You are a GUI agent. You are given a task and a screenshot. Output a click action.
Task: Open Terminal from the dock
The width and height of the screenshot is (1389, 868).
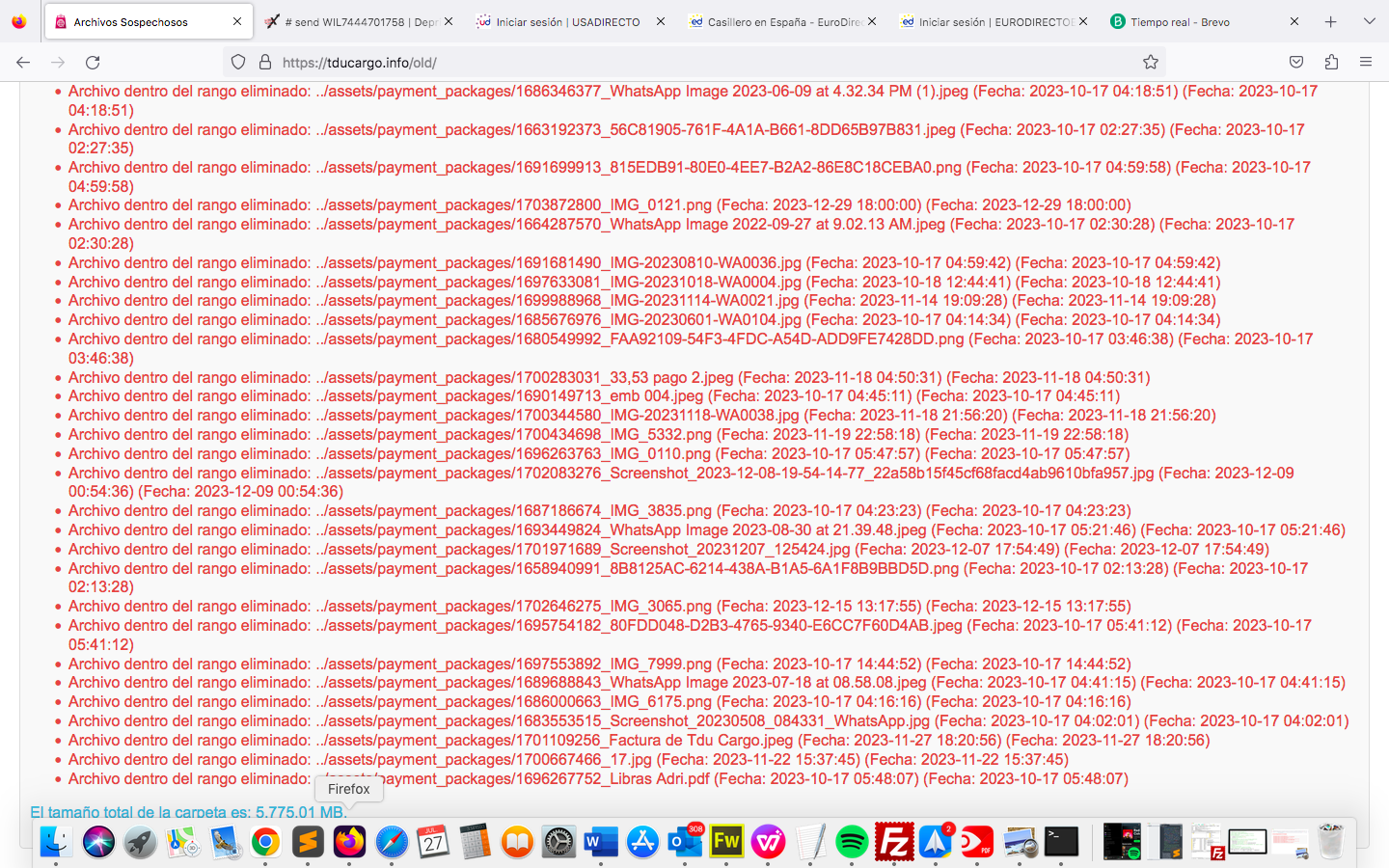[x=1061, y=842]
